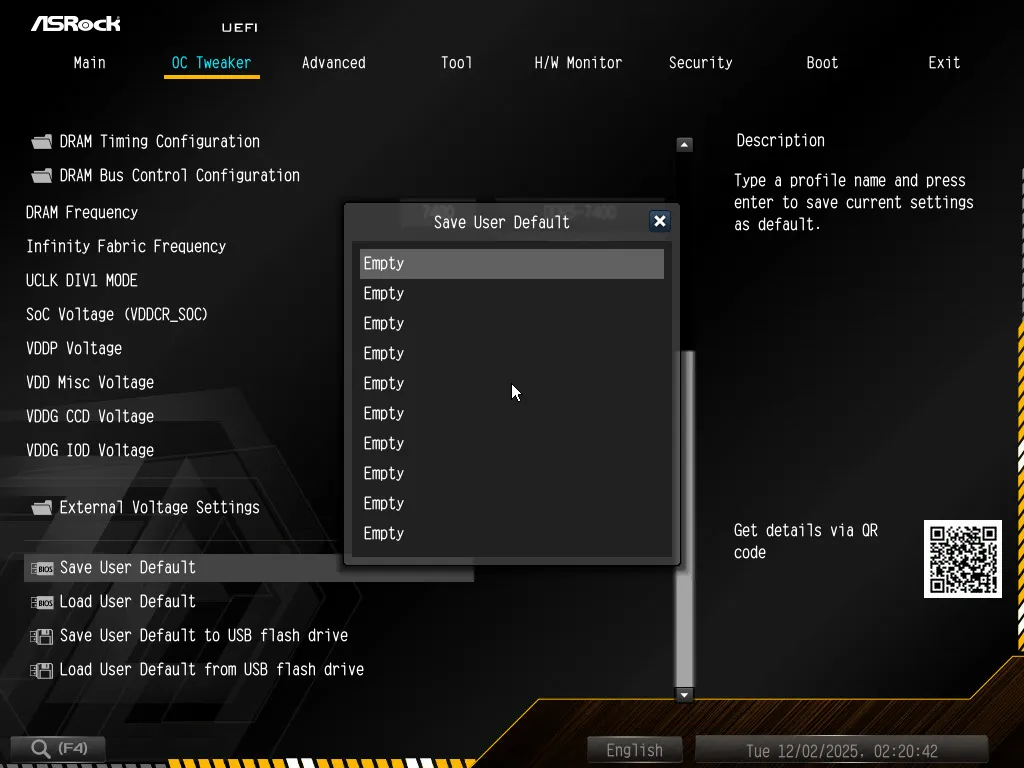Click the DRAM Bus Control Configuration folder icon

(x=41, y=176)
